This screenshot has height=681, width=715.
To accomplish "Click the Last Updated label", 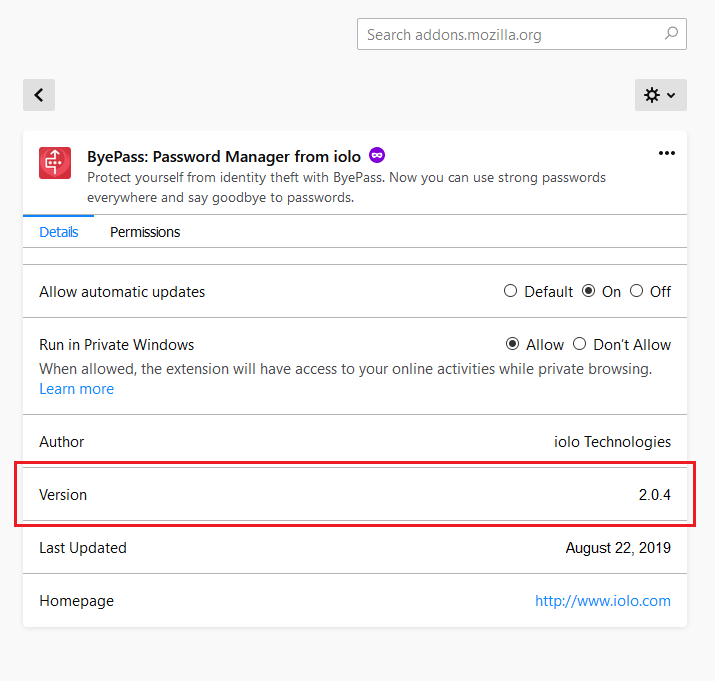I will [x=83, y=548].
